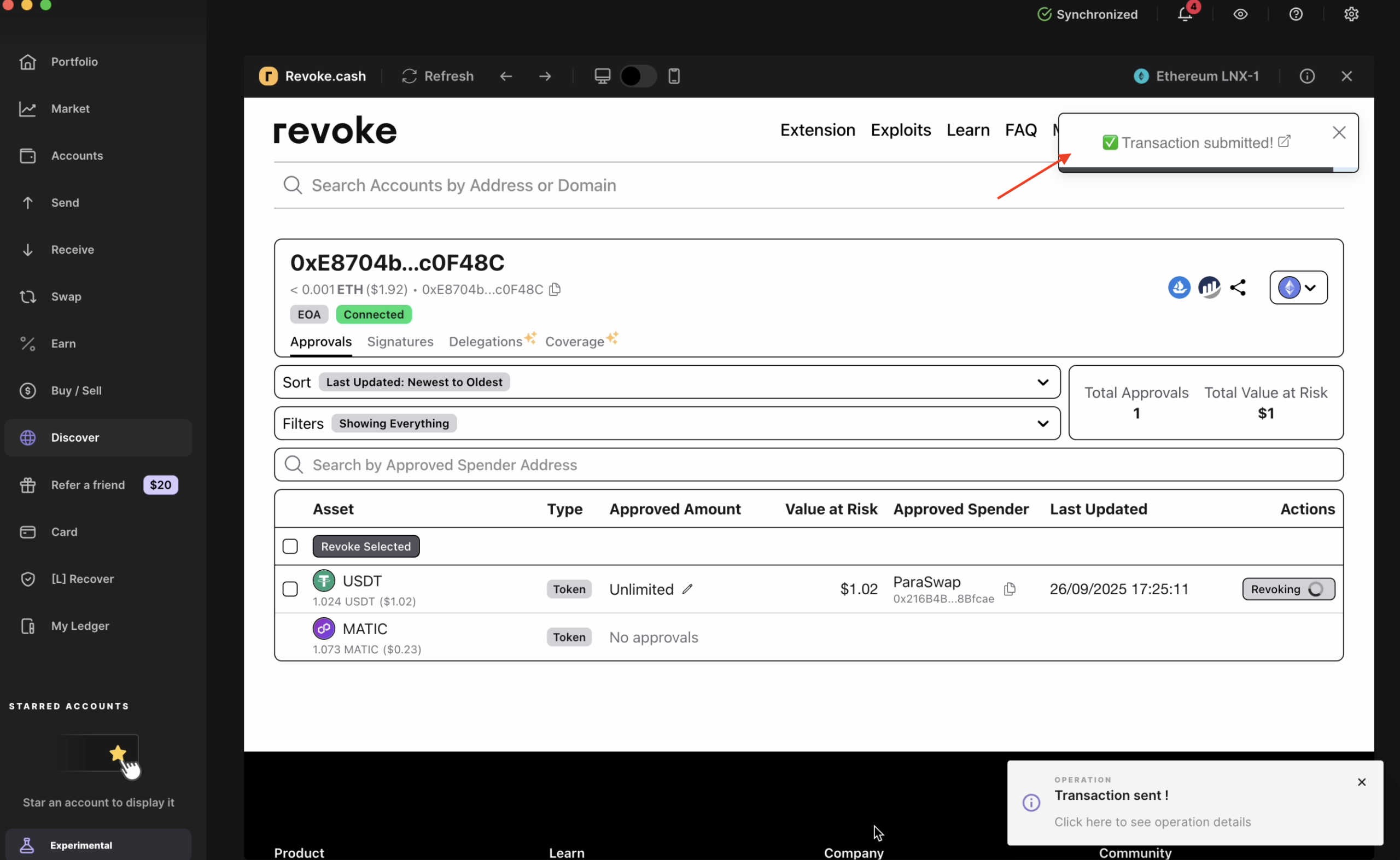Viewport: 1400px width, 860px height.
Task: Open external link in Transaction submitted toast
Action: coord(1284,141)
